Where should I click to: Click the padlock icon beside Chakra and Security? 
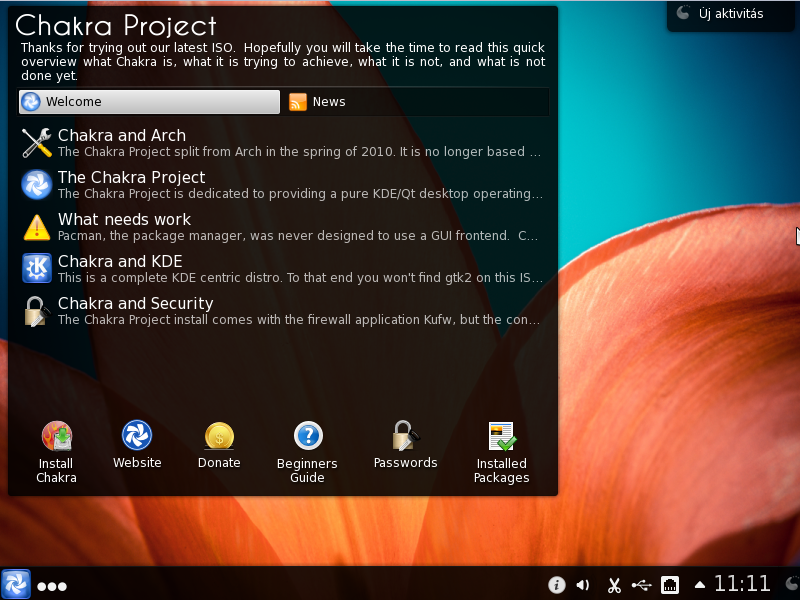(37, 311)
